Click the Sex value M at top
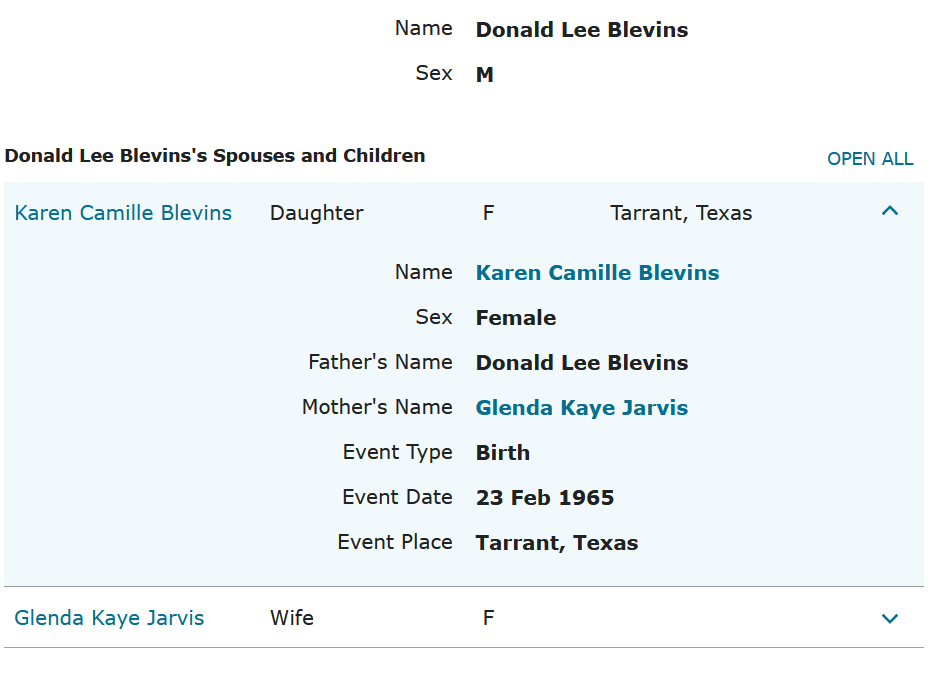Image resolution: width=937 pixels, height=673 pixels. 485,75
